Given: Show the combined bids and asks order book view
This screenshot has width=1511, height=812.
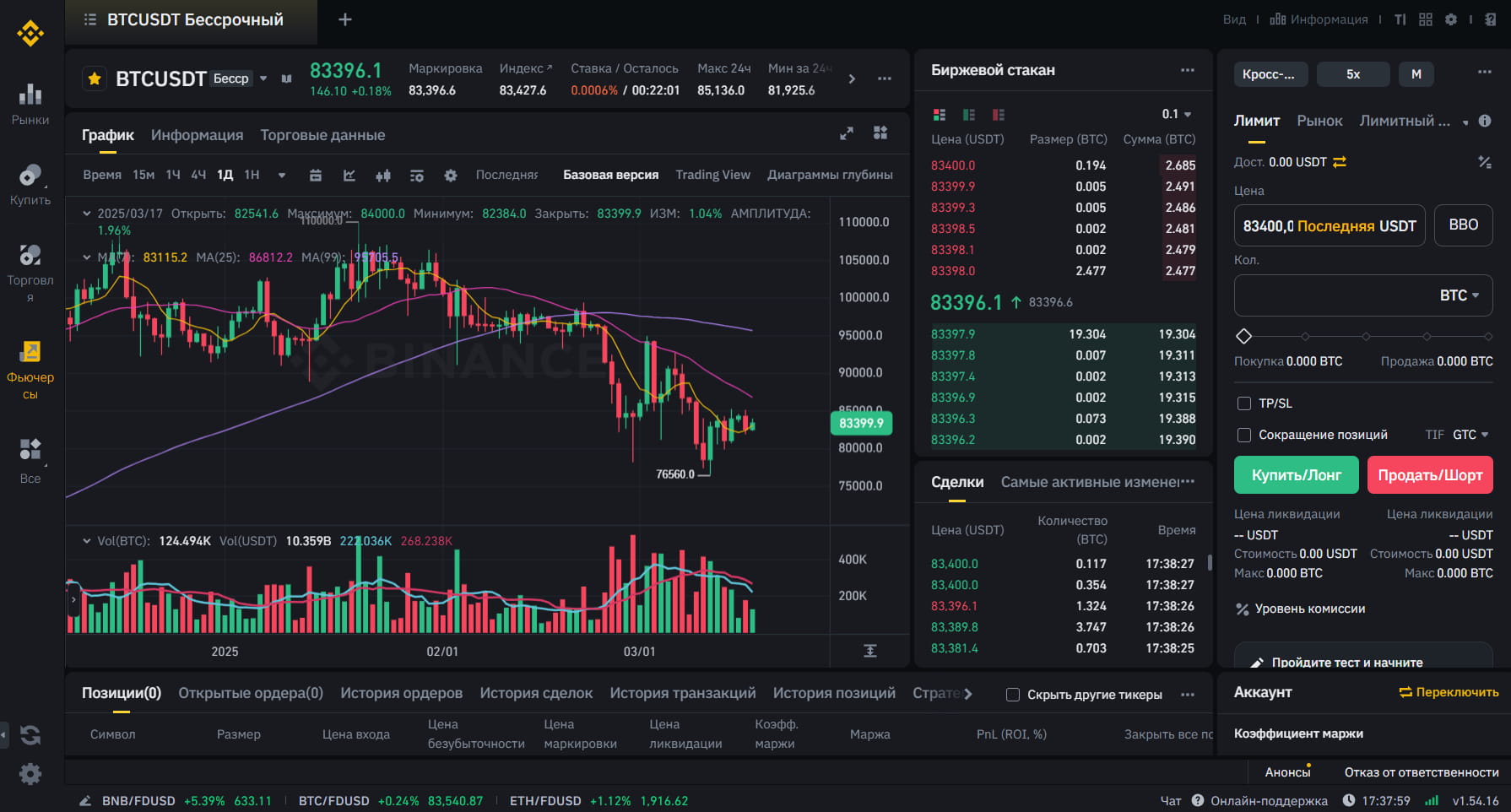Looking at the screenshot, I should (x=940, y=115).
